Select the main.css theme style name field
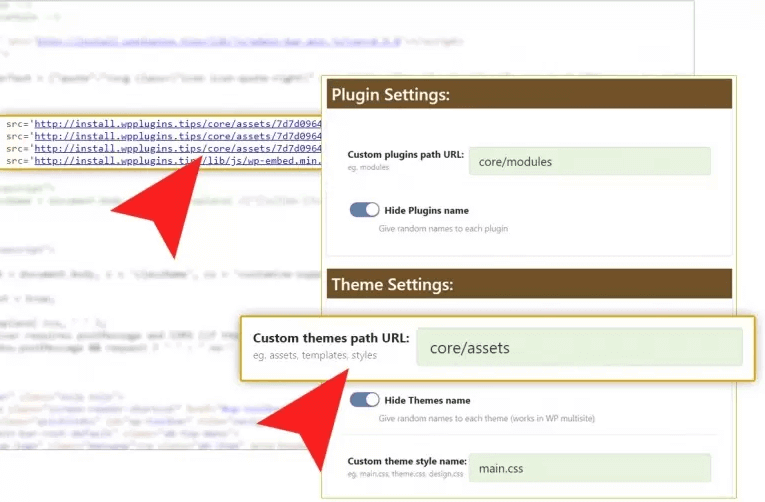The image size is (765, 502). [589, 467]
